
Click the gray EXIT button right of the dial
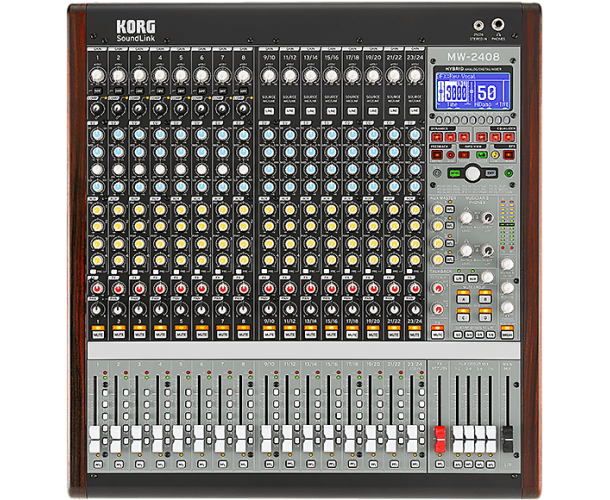pos(491,173)
